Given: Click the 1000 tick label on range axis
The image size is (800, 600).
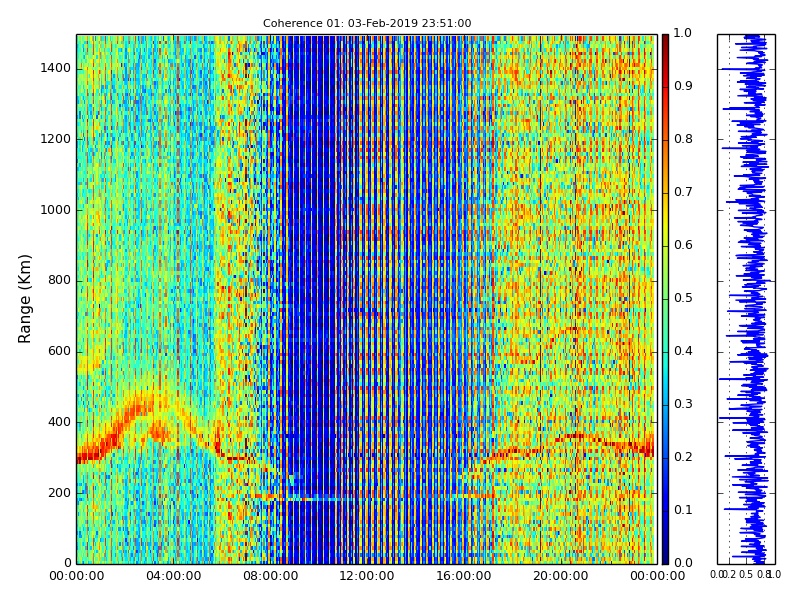Looking at the screenshot, I should pyautogui.click(x=56, y=210).
